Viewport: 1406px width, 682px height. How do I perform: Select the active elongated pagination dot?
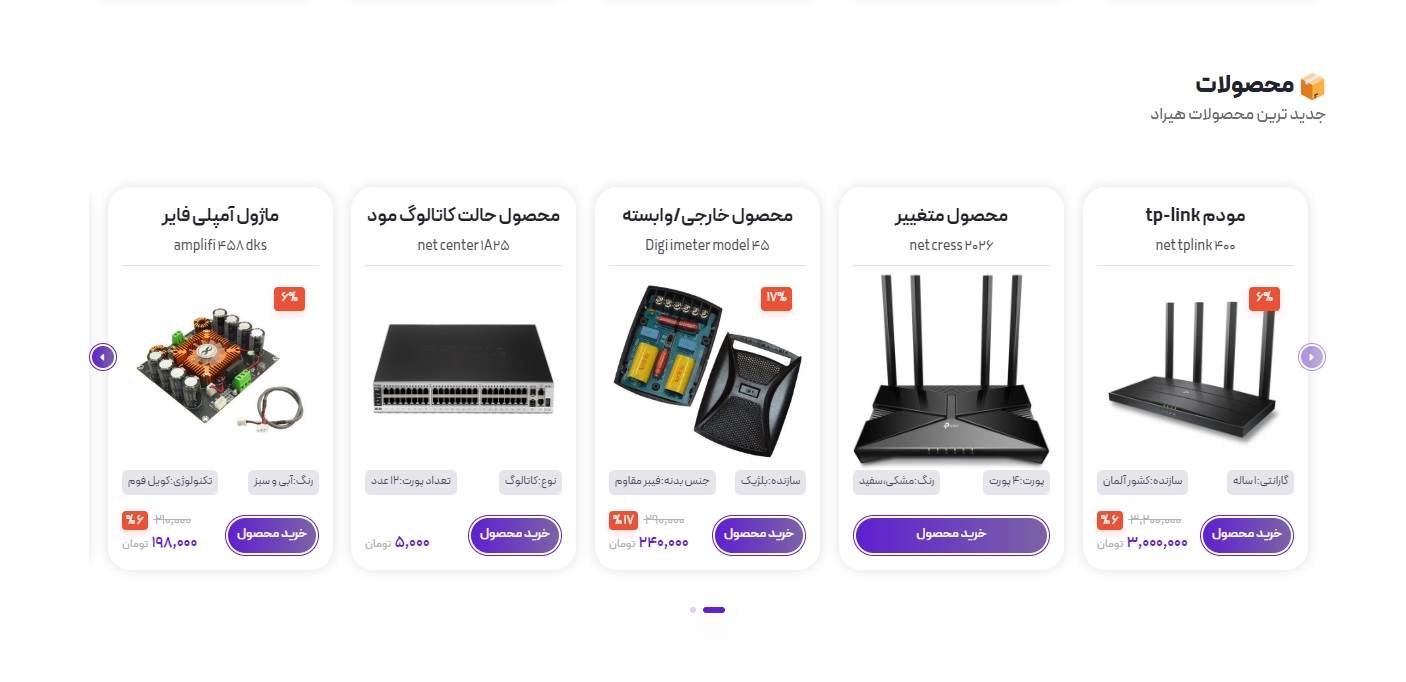714,610
